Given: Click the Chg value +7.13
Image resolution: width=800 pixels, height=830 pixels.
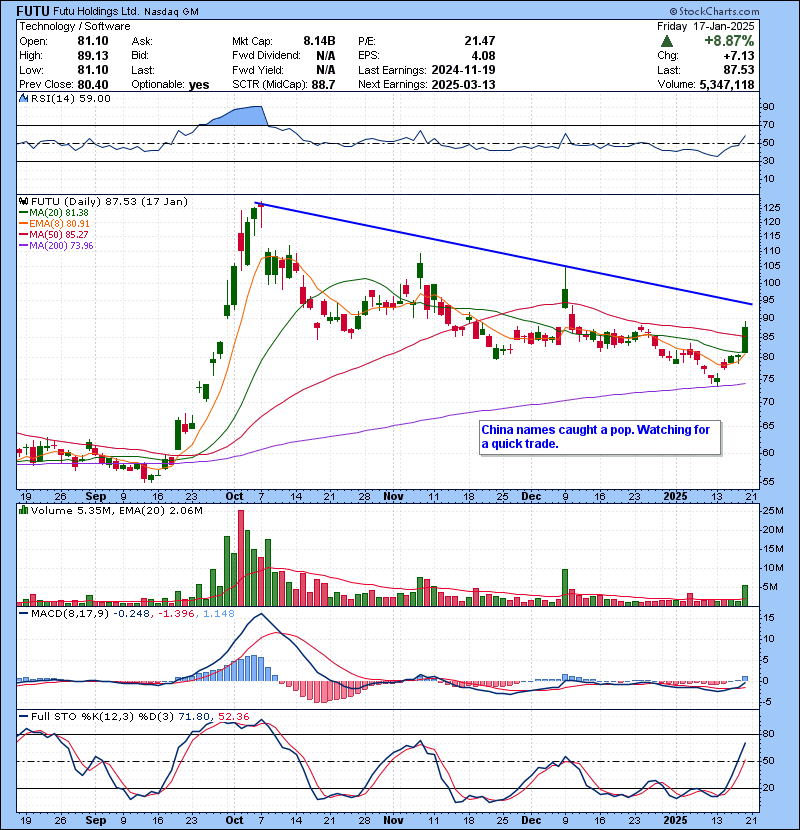Looking at the screenshot, I should 739,56.
